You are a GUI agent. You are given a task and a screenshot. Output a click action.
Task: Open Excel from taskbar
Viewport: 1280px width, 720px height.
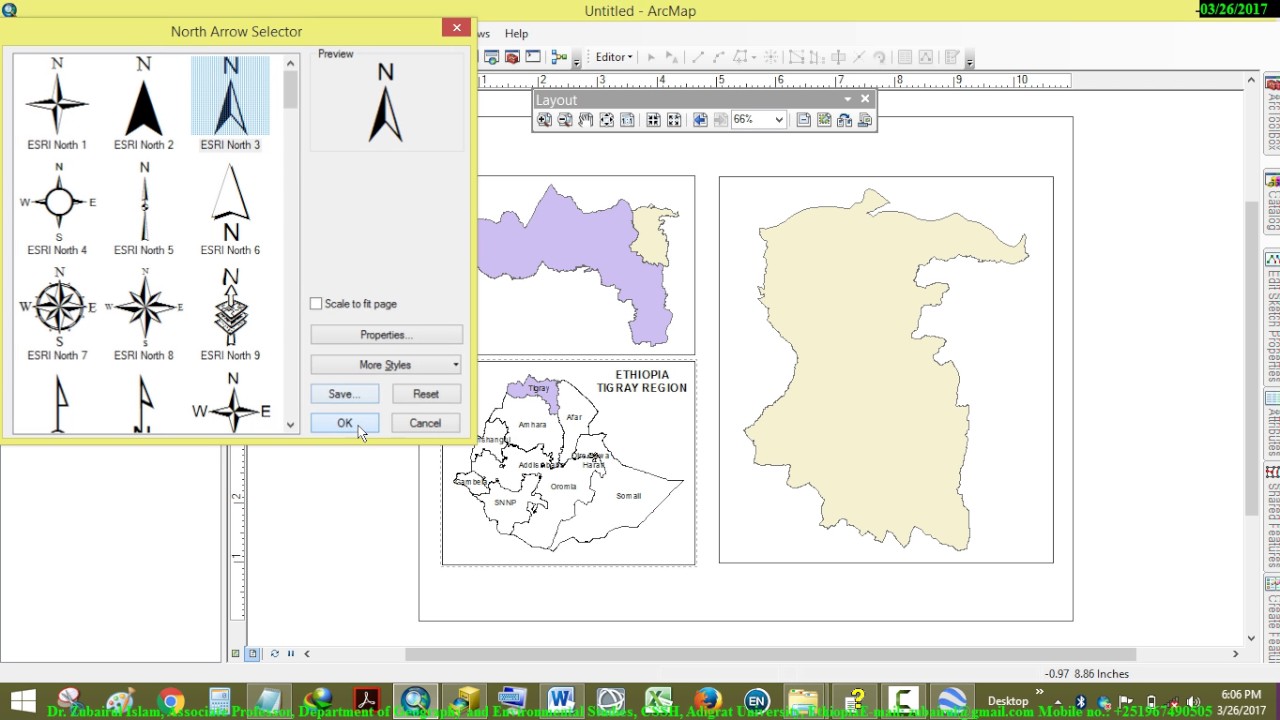pos(659,700)
